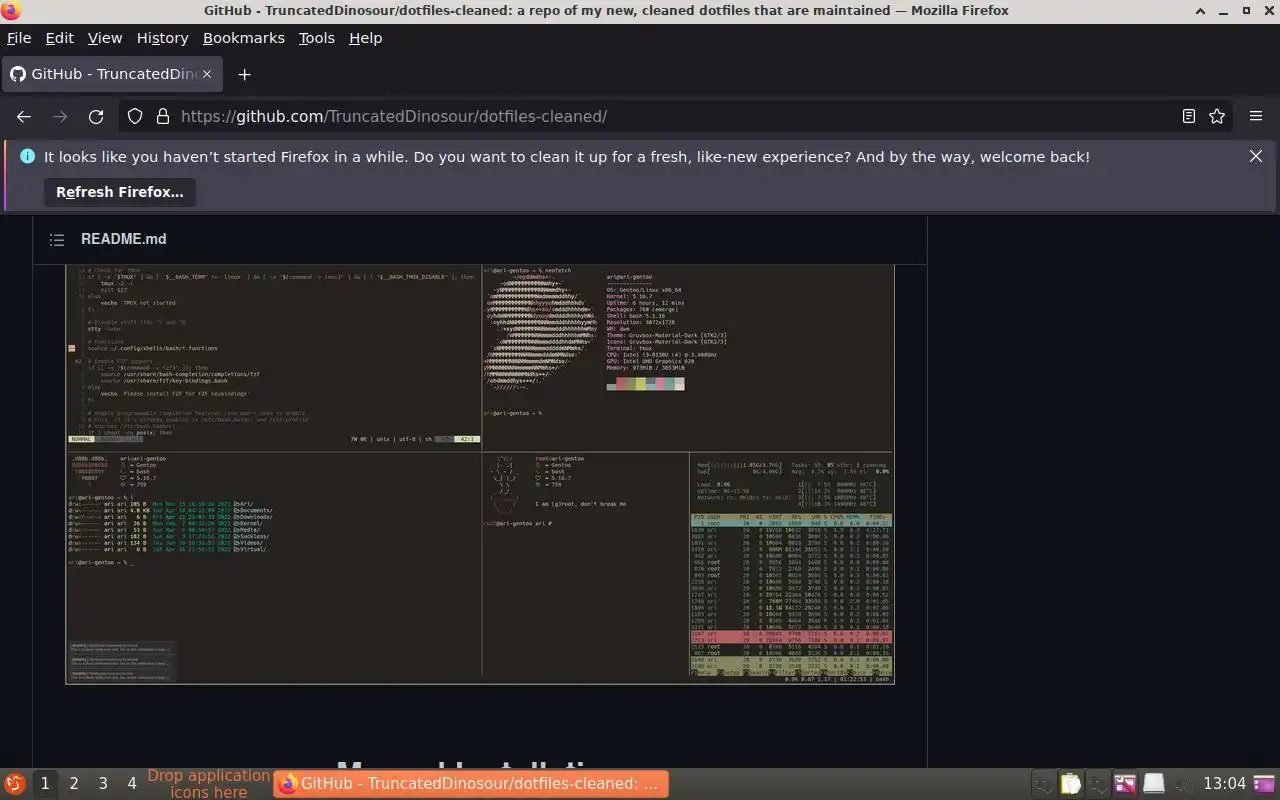Open the README outline list icon

point(57,239)
